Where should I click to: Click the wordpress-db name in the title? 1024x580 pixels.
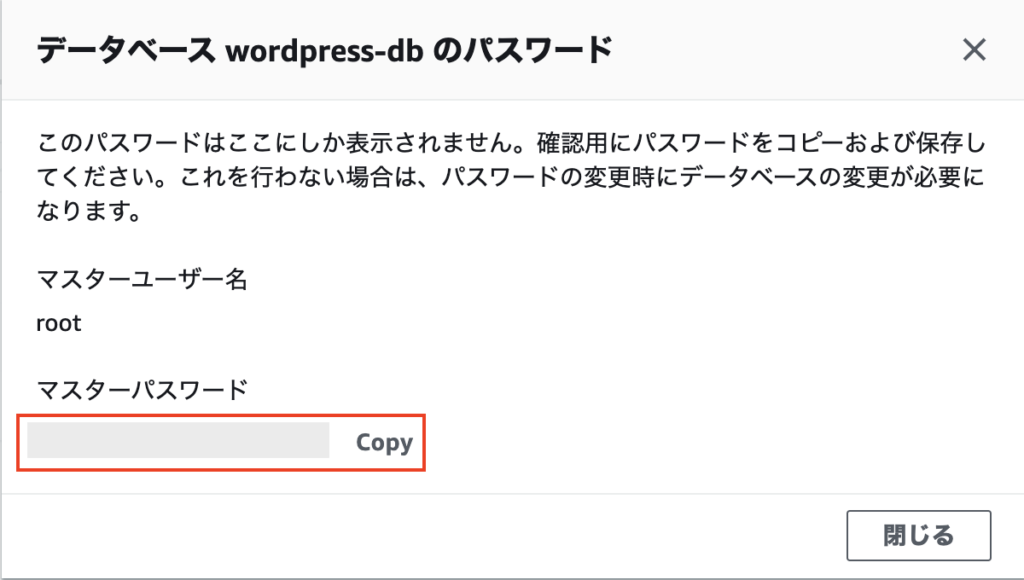pyautogui.click(x=318, y=51)
